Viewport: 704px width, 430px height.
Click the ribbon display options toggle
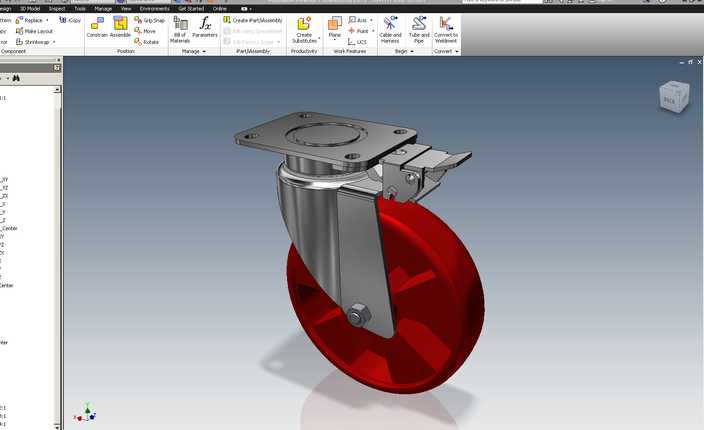point(246,9)
